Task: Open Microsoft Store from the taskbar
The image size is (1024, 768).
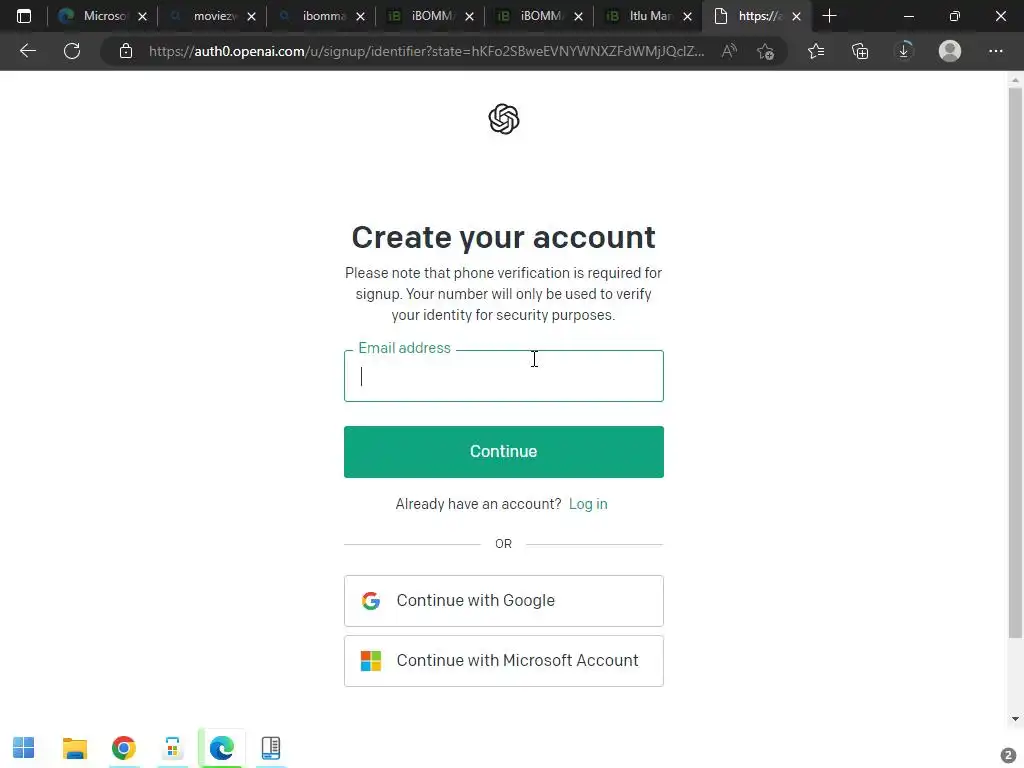Action: (172, 748)
